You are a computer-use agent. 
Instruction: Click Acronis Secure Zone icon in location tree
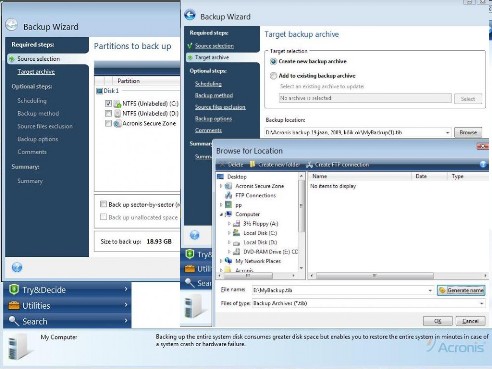click(x=229, y=186)
